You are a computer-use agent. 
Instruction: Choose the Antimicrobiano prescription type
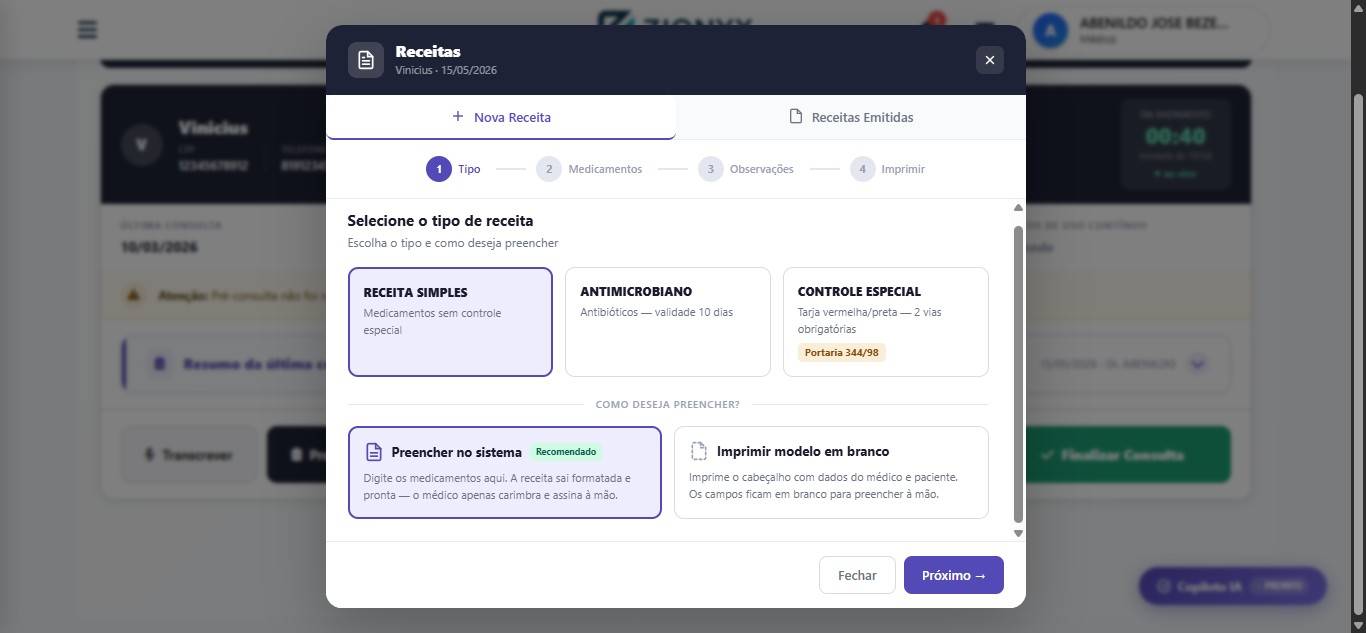[x=668, y=322]
